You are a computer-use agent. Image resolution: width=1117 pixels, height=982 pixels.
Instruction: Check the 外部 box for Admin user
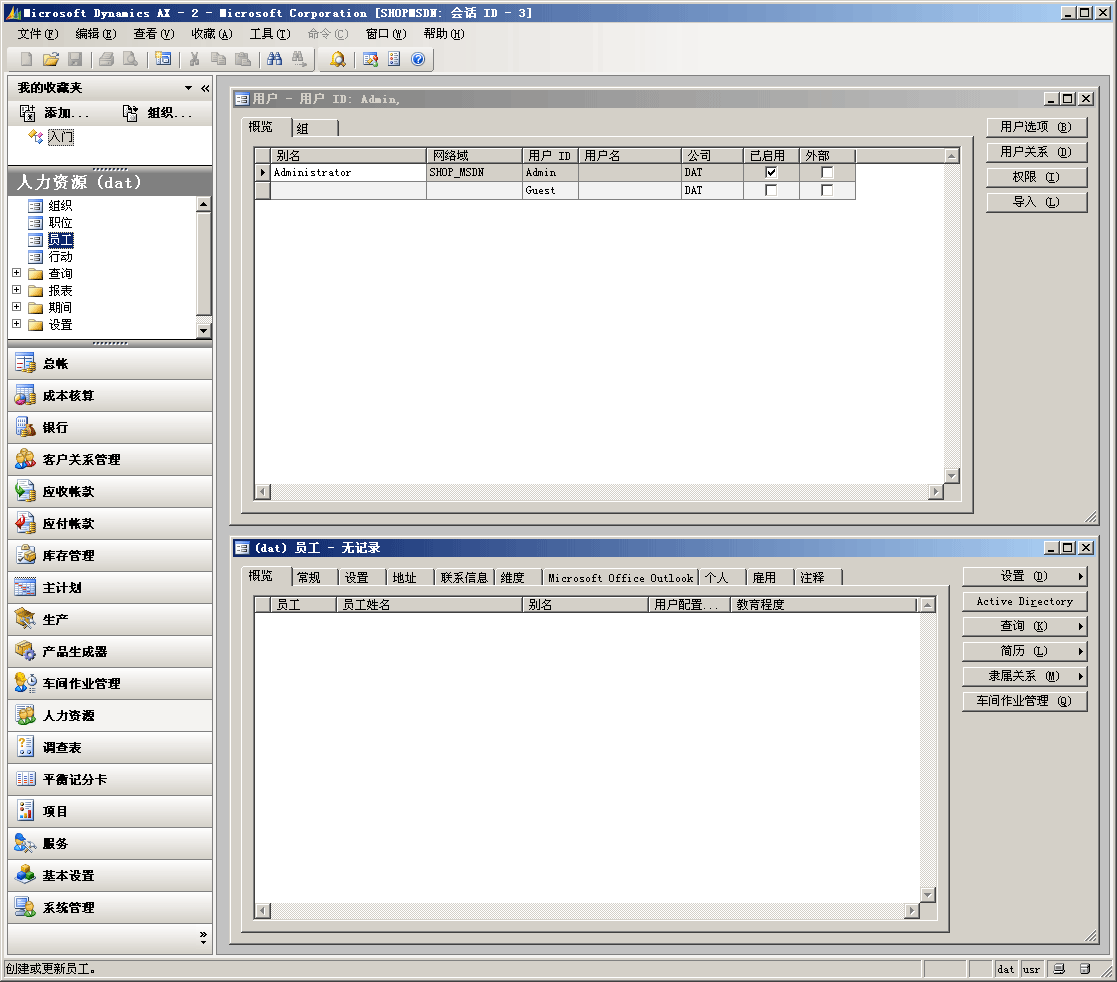point(827,172)
